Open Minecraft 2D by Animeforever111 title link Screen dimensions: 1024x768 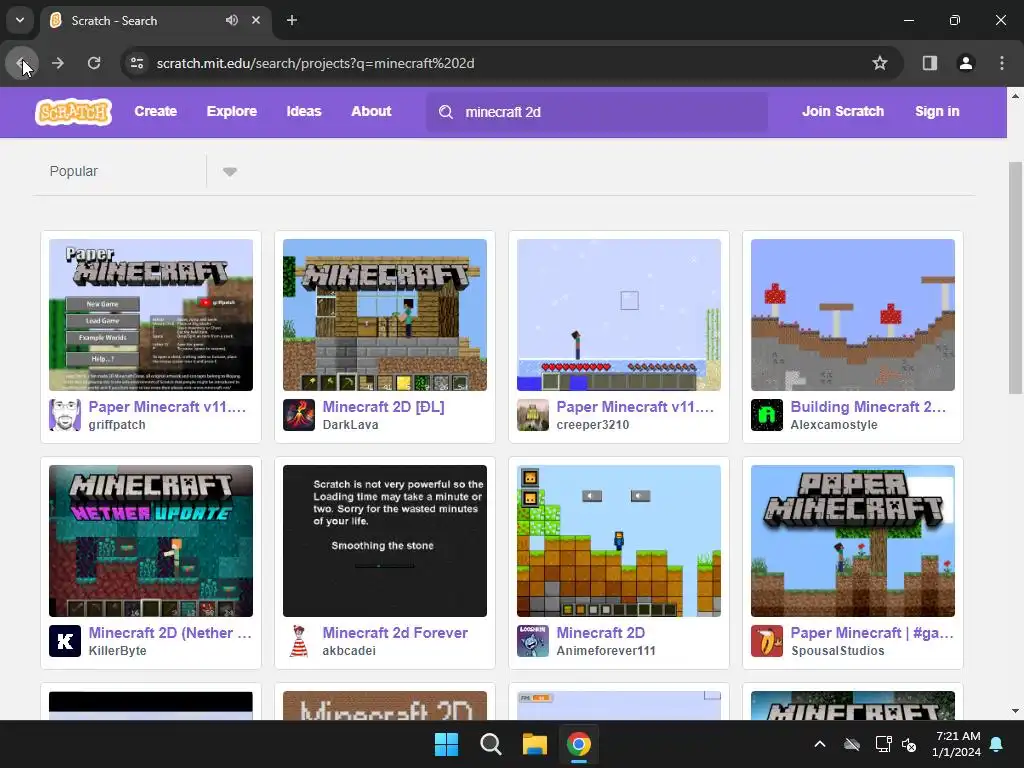point(601,633)
